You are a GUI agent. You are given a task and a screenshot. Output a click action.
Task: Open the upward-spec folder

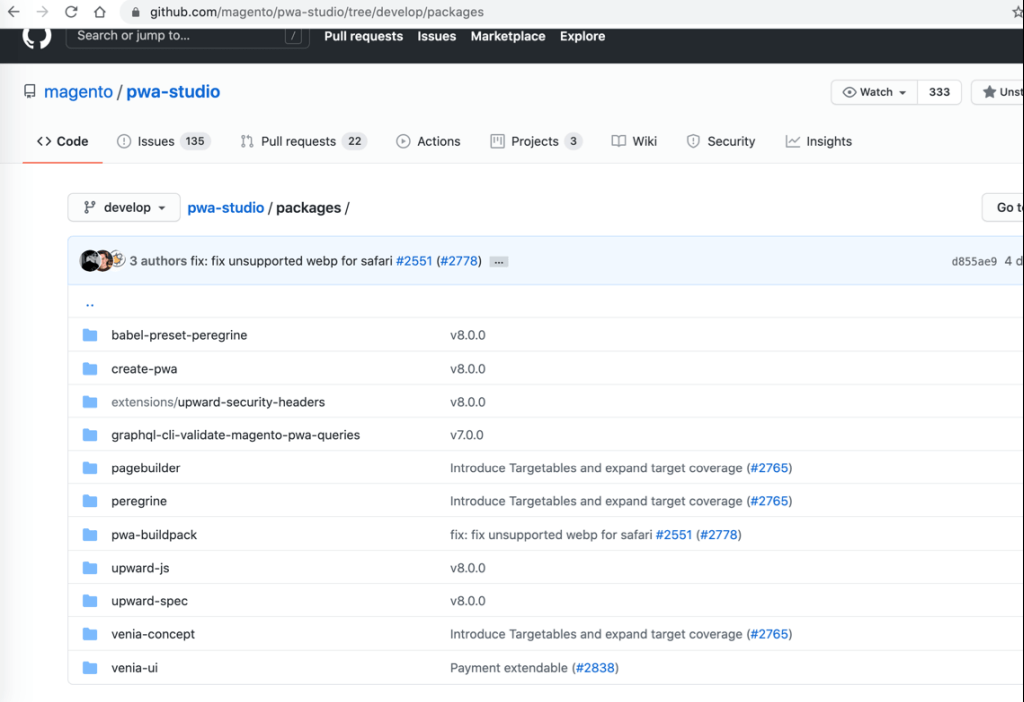(x=150, y=601)
